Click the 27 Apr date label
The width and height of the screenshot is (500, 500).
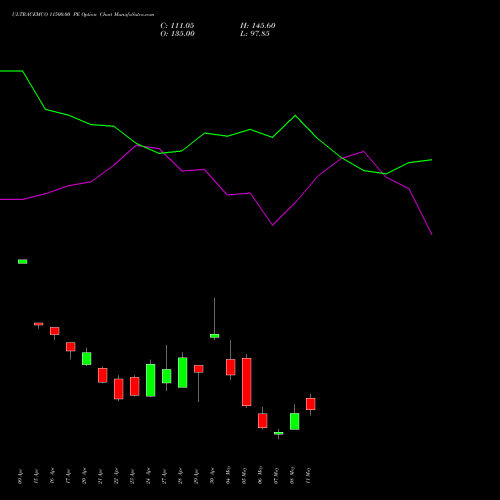click(164, 476)
